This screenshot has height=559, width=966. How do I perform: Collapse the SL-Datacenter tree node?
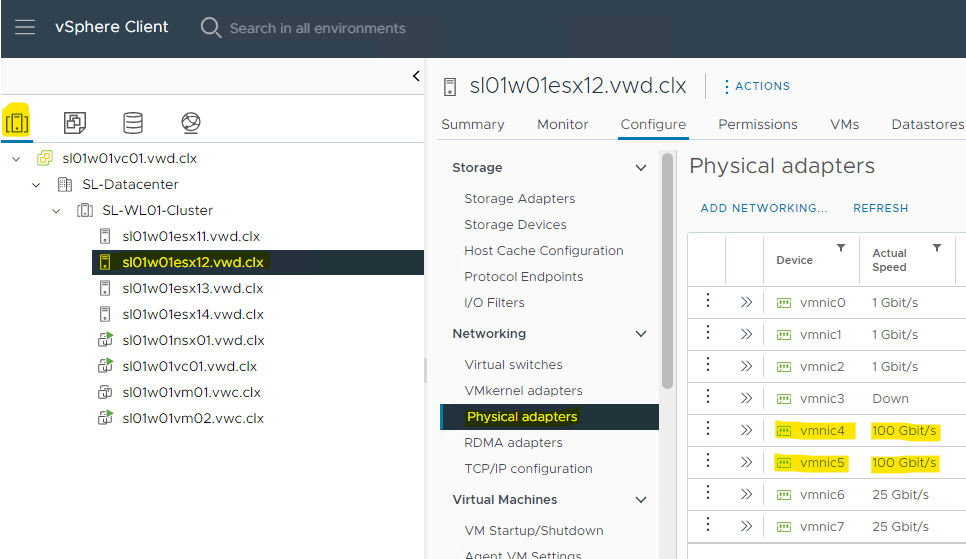[x=36, y=185]
